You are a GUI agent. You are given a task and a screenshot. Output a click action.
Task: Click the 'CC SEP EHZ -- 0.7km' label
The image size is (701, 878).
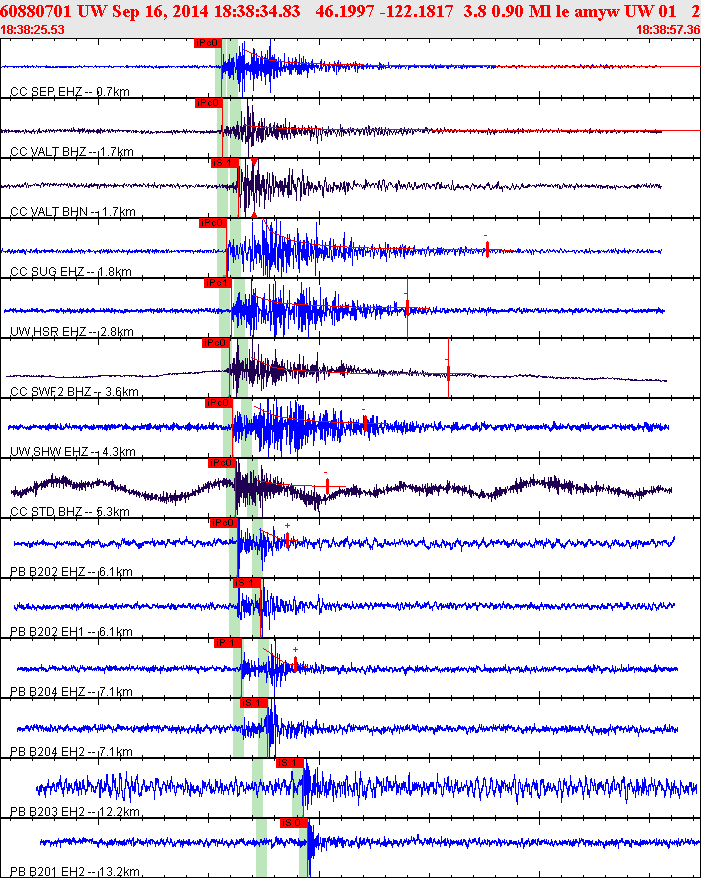(x=70, y=92)
